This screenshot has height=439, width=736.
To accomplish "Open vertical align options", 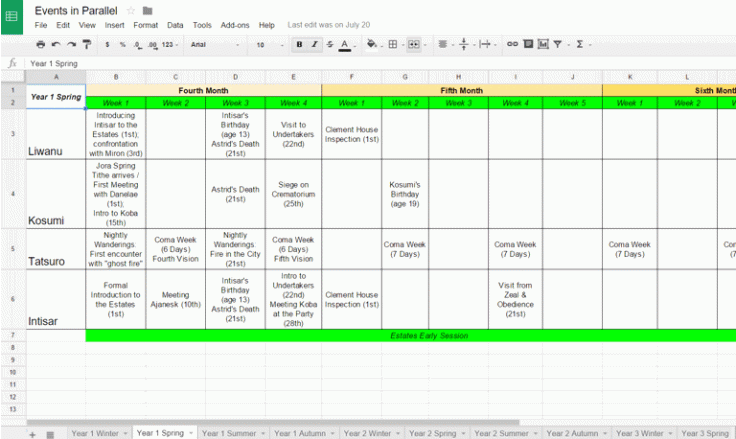I will 466,44.
